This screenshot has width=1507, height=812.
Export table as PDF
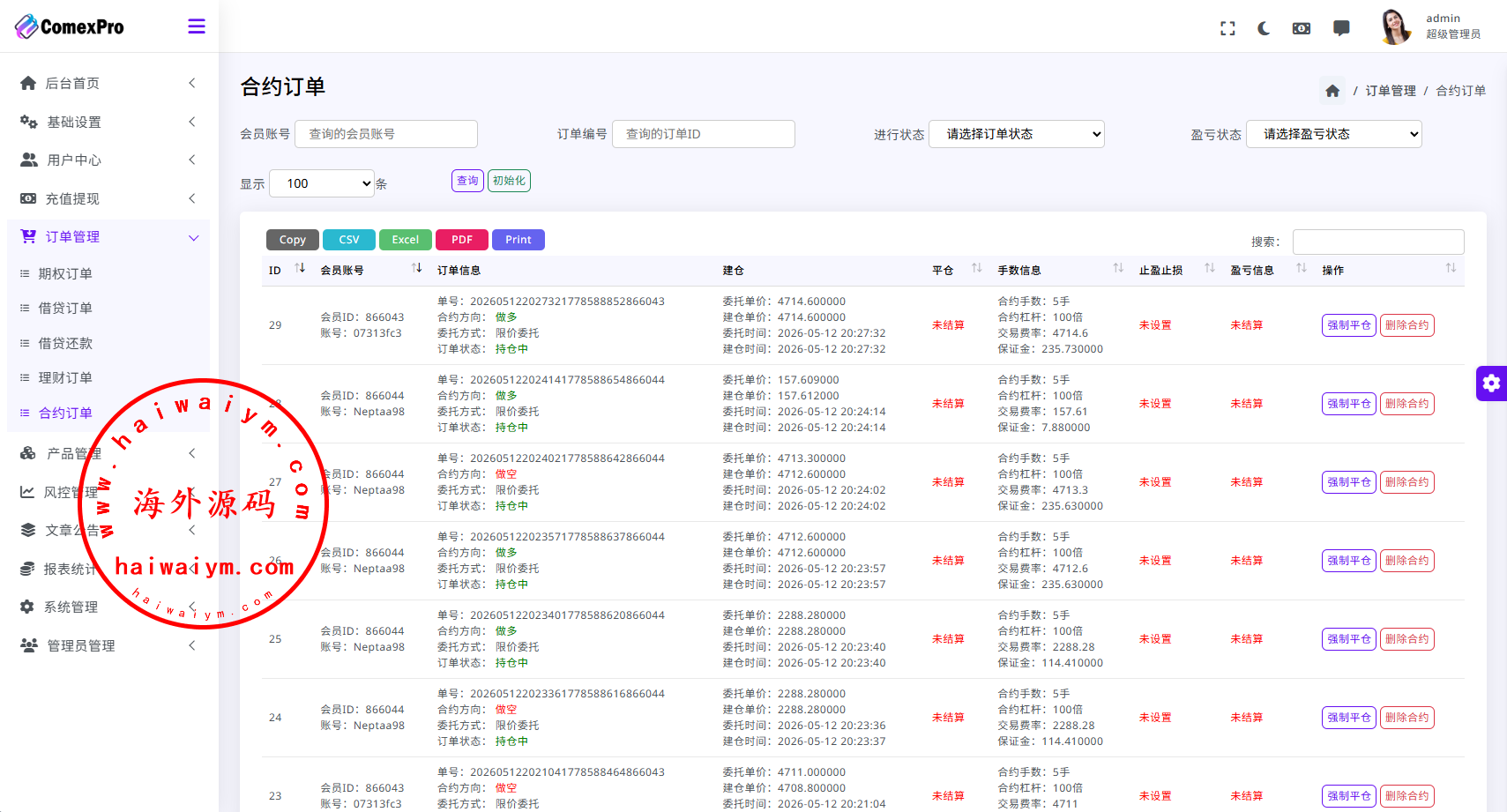click(462, 240)
